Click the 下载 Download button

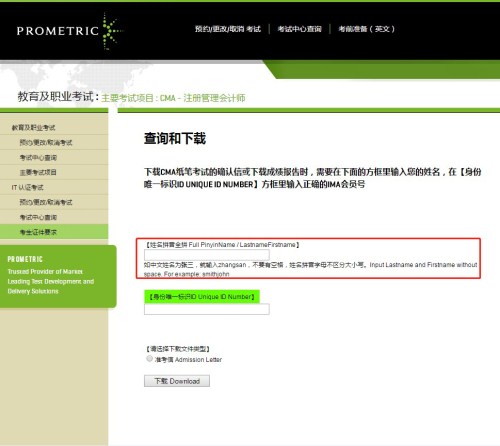tap(177, 381)
